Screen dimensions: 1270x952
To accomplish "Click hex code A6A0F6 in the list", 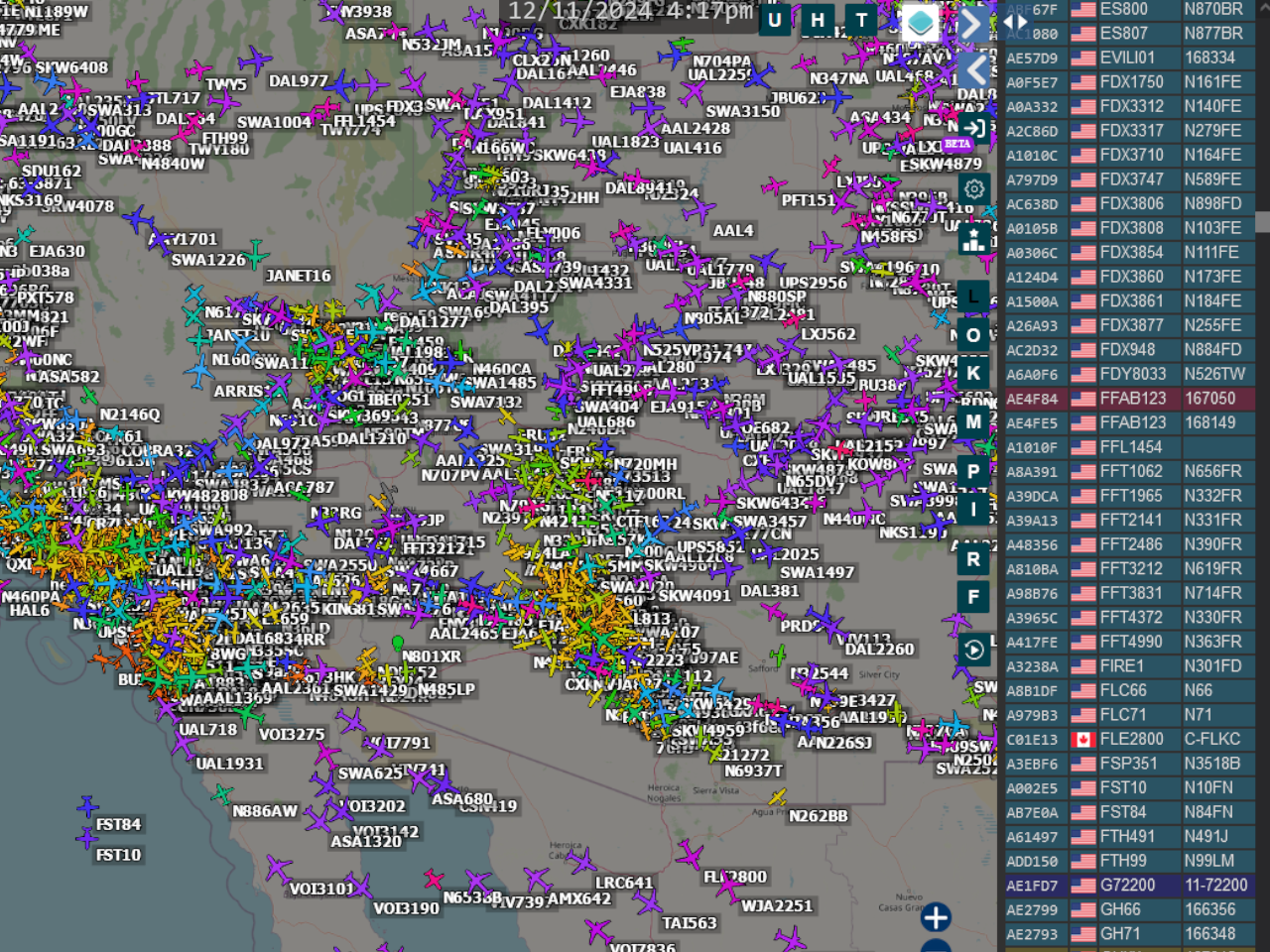I will (x=1032, y=375).
